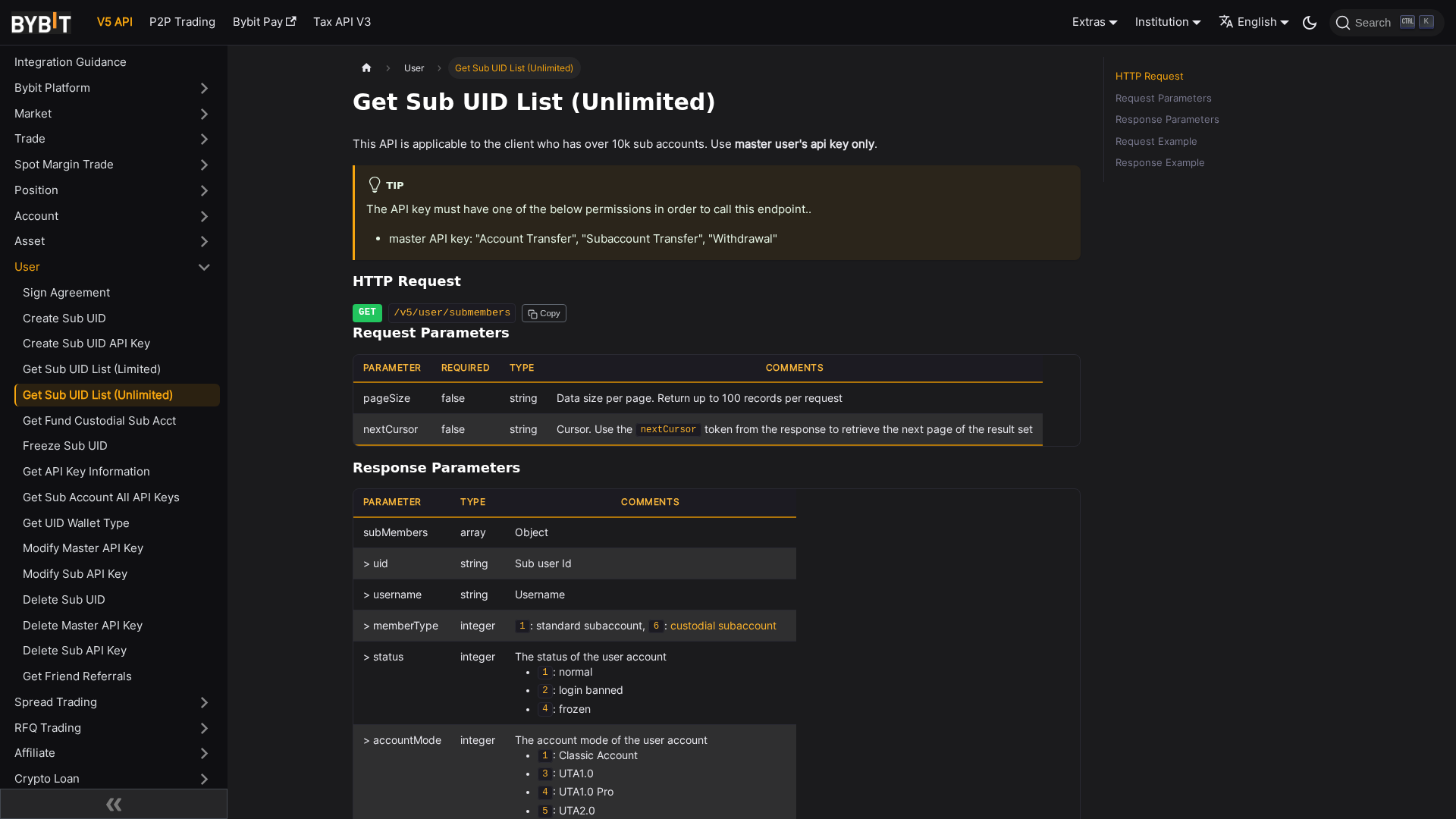Open P2P Trading tab

(x=182, y=22)
